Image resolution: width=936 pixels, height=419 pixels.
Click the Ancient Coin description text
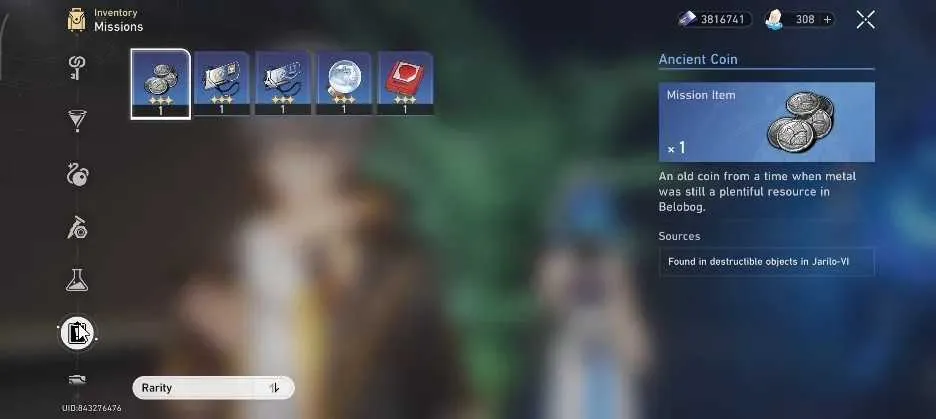click(x=757, y=192)
